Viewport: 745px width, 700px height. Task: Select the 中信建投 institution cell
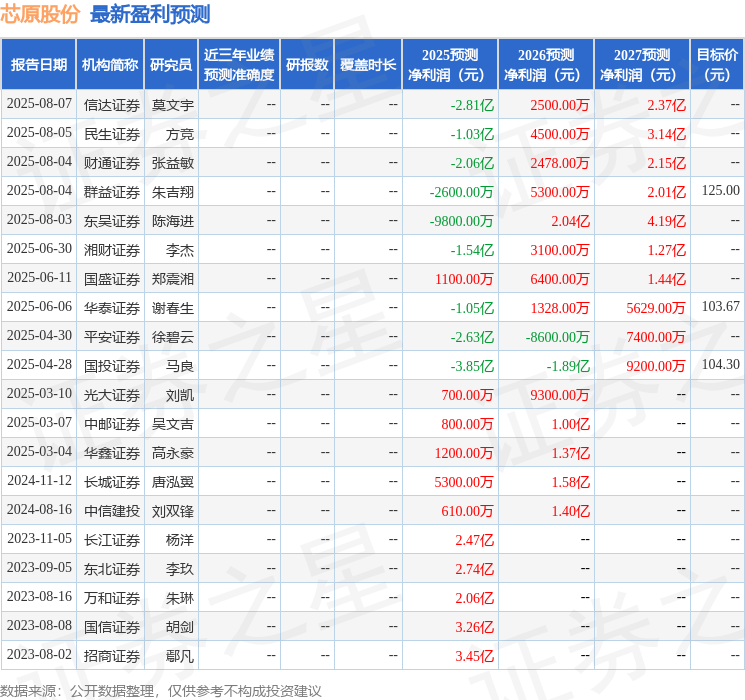(112, 511)
